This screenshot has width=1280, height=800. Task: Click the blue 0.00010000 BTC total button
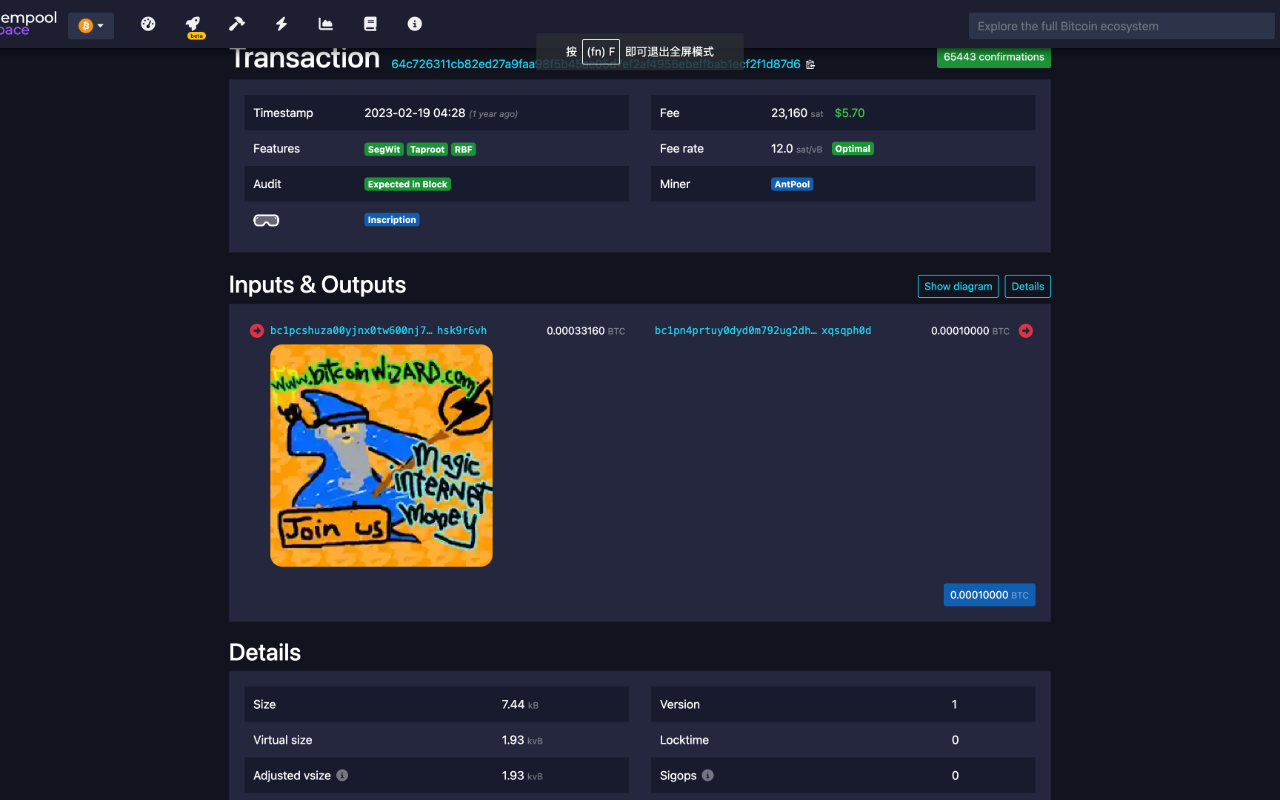[989, 595]
